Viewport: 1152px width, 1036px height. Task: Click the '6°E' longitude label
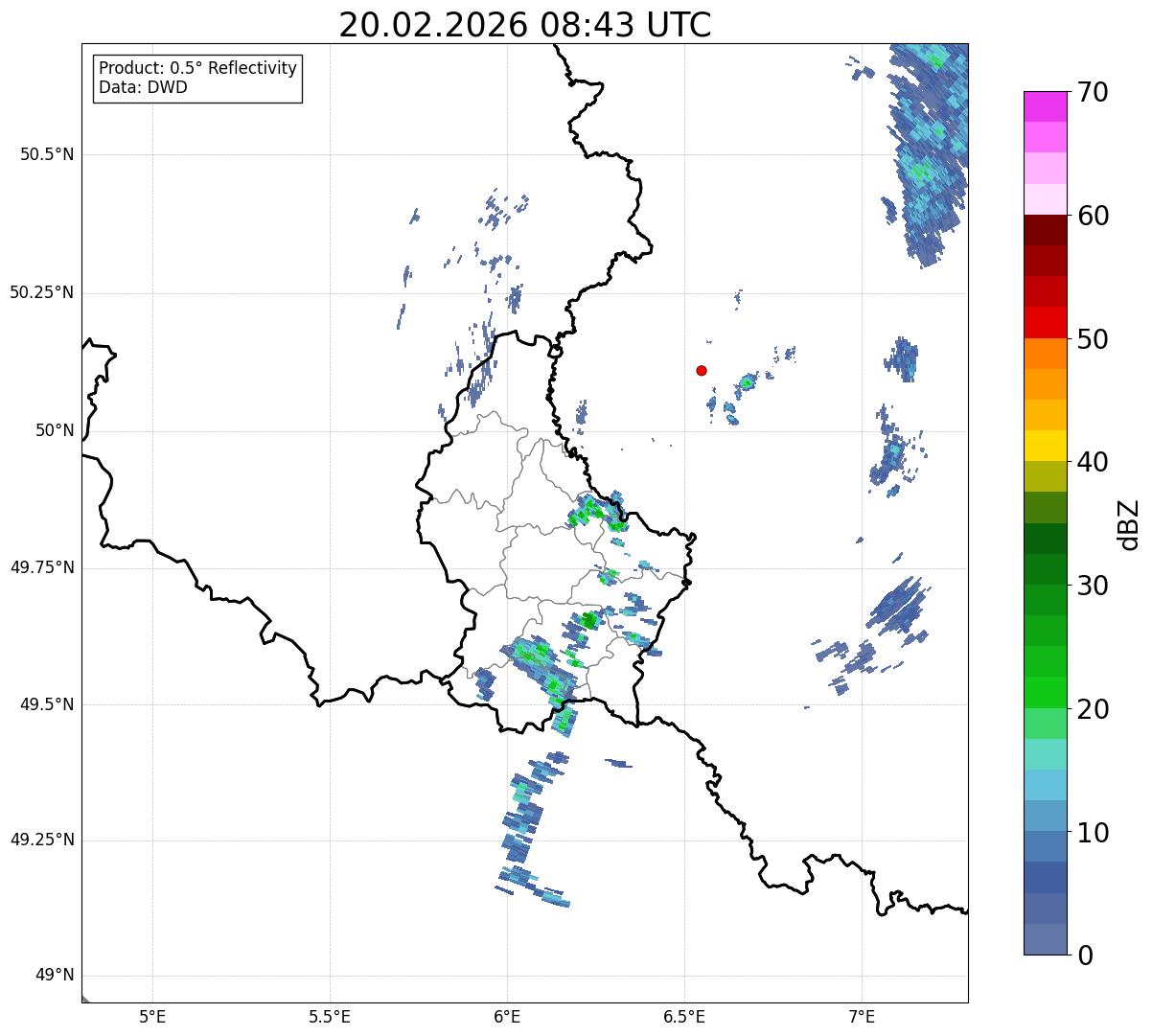click(507, 1016)
